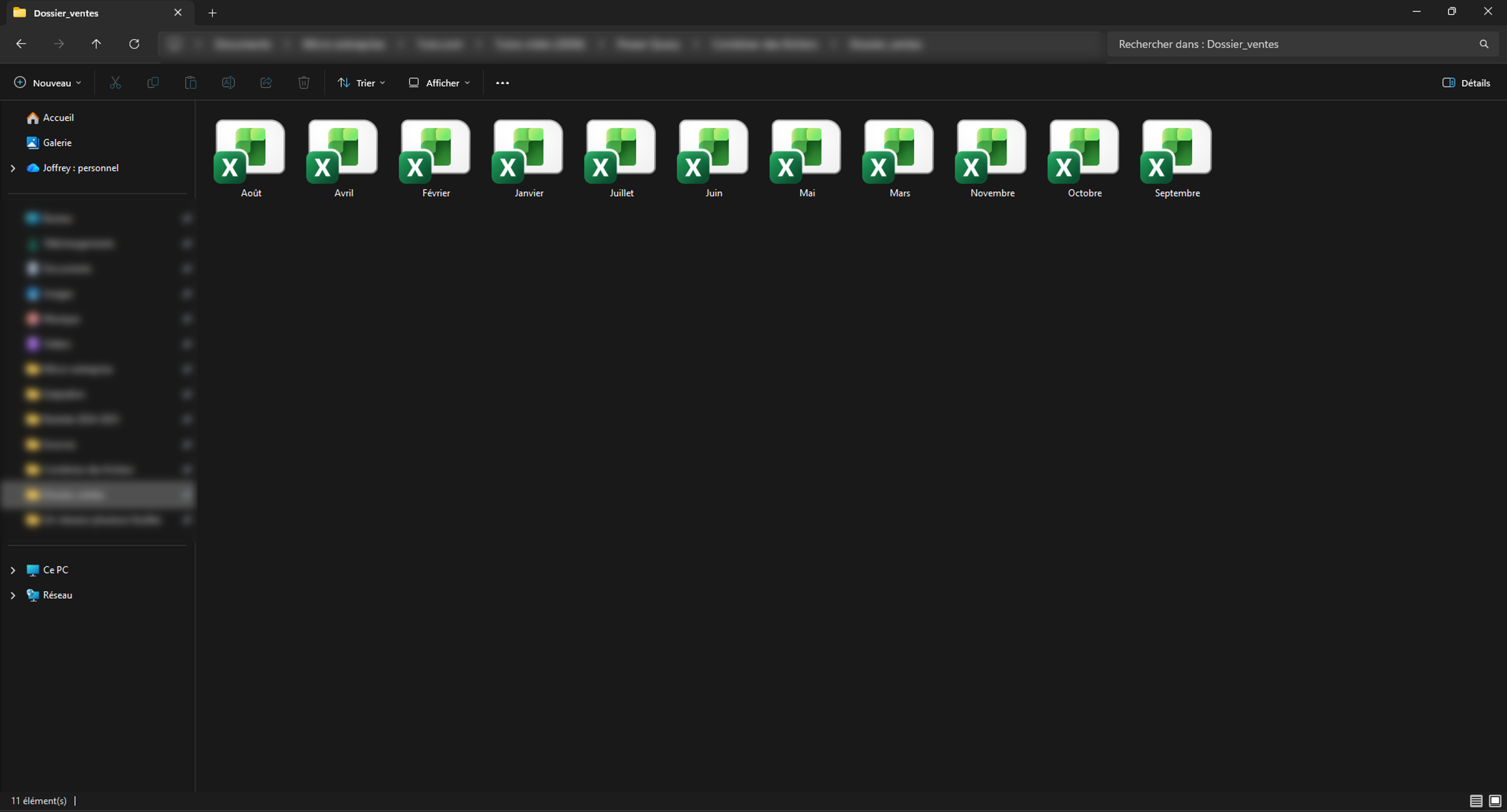Click the Paste clipboard icon
Image resolution: width=1507 pixels, height=812 pixels.
(x=191, y=83)
